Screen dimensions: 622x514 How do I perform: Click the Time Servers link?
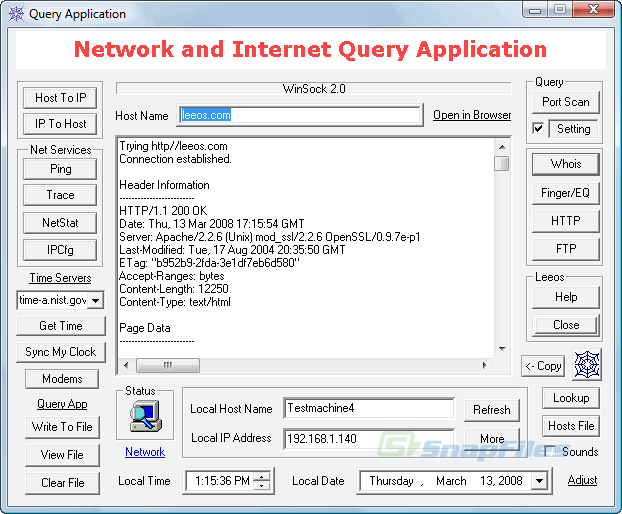click(60, 278)
